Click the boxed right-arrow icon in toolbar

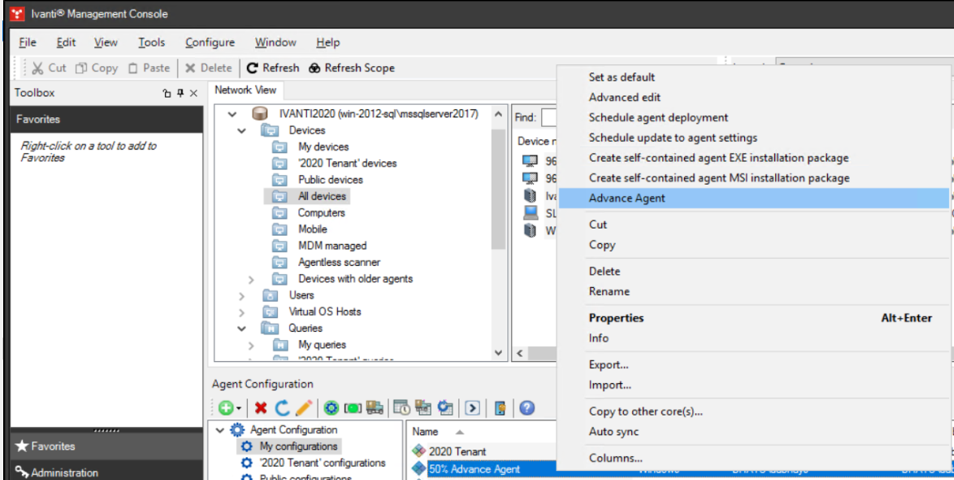pos(473,408)
